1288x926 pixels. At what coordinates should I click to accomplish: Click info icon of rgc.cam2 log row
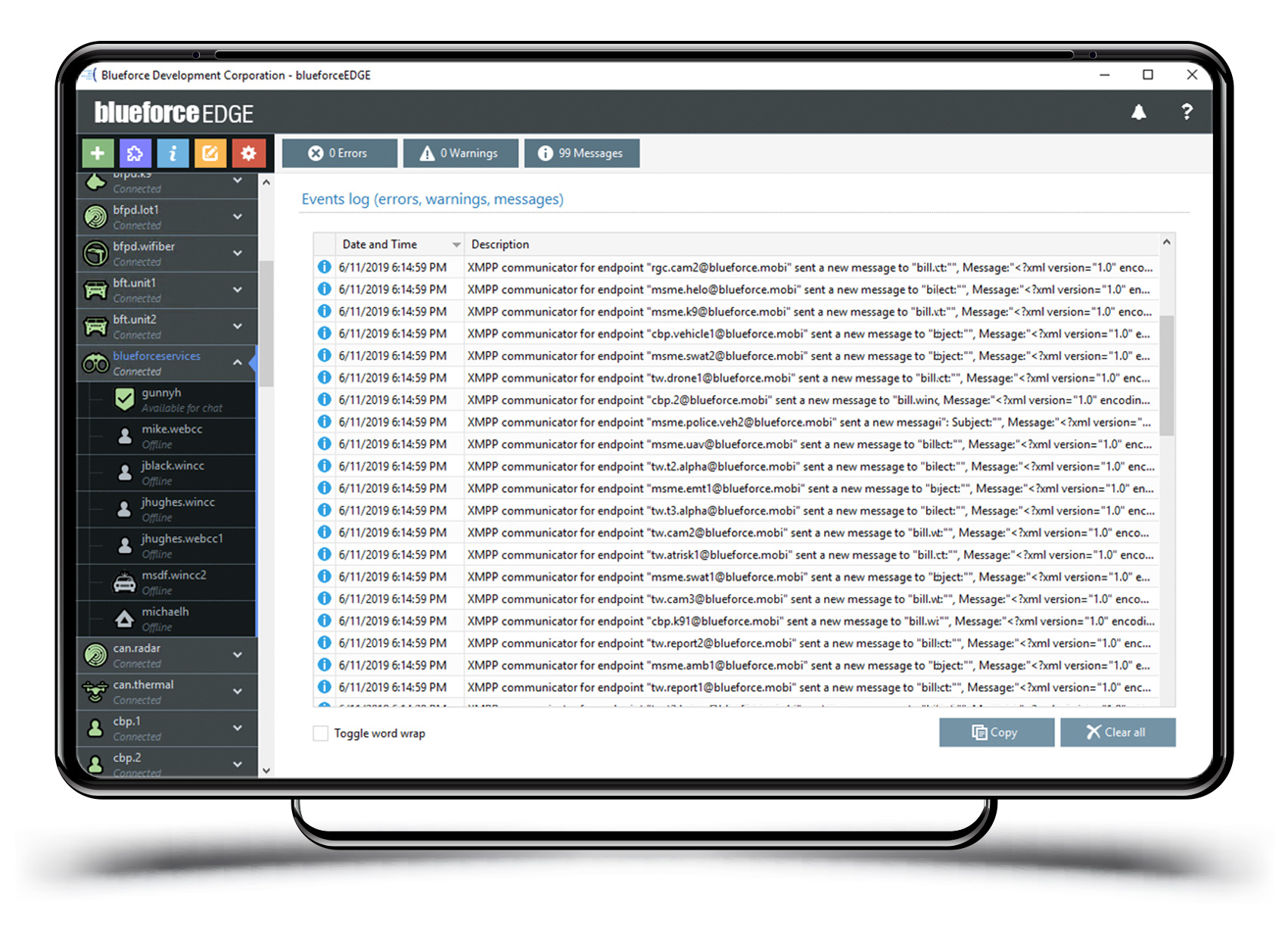click(324, 267)
